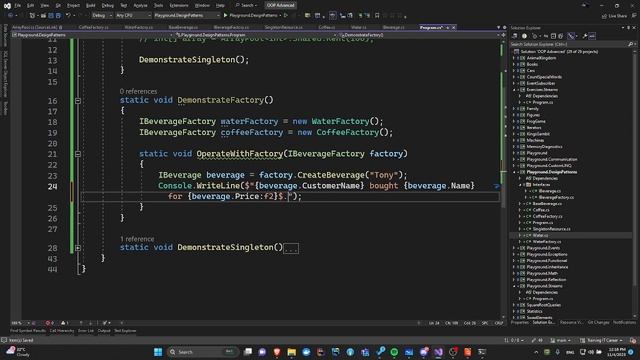This screenshot has height=360, width=640.
Task: Click the Save file toolbar icon
Action: point(51,16)
